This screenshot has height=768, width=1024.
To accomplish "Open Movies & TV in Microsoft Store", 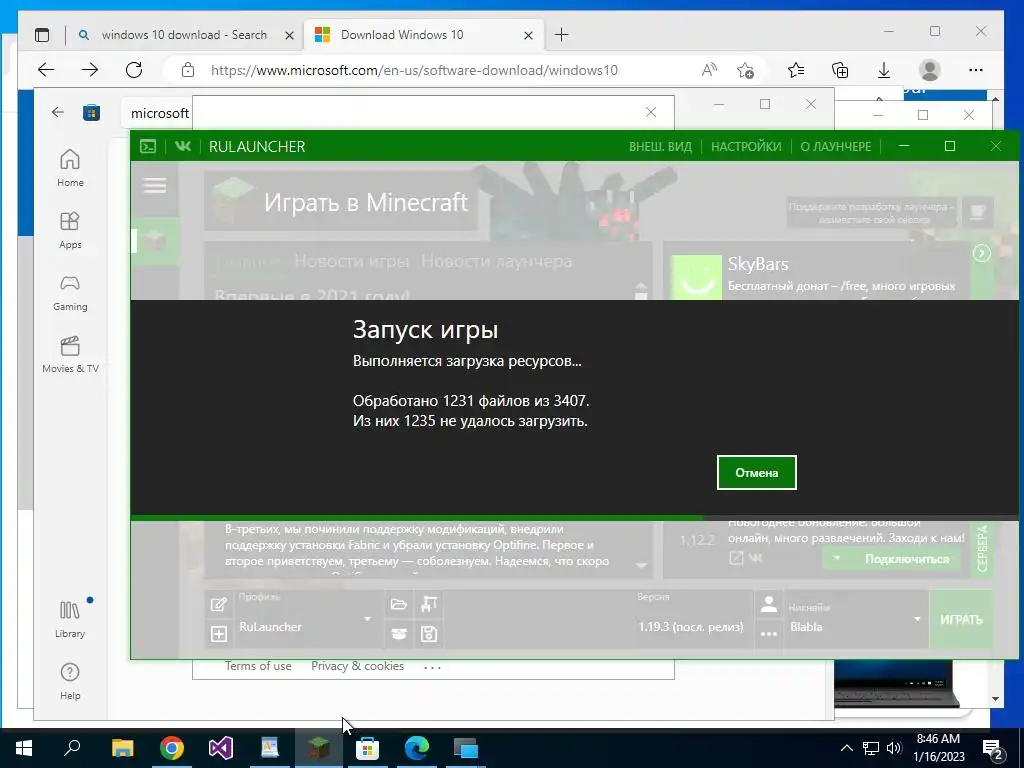I will [x=70, y=355].
